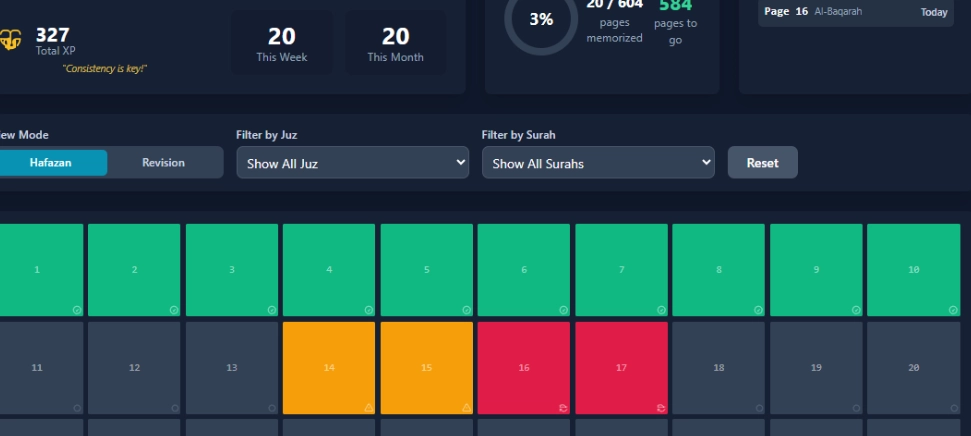Click the empty circle icon on page 19 tile
Viewport: 971px width, 436px height.
point(856,408)
